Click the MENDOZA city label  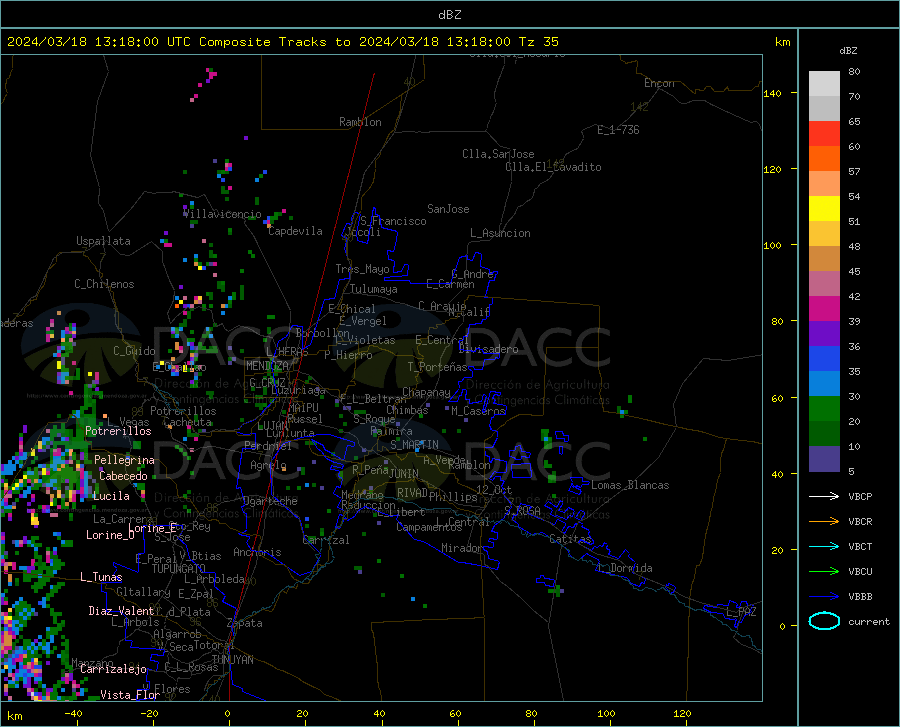click(267, 366)
